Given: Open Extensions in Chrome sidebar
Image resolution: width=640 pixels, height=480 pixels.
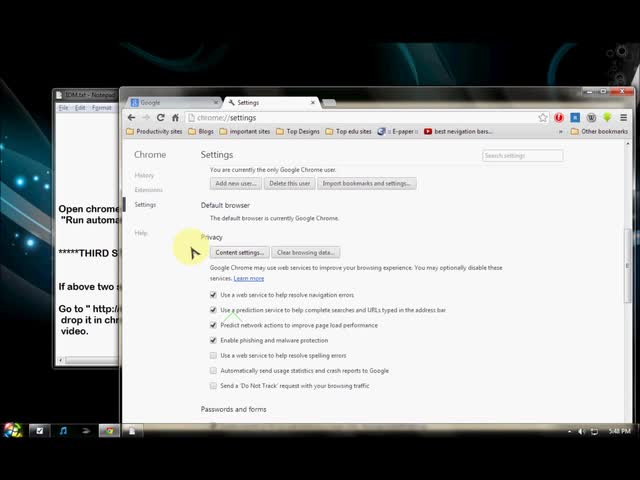Looking at the screenshot, I should [x=149, y=190].
